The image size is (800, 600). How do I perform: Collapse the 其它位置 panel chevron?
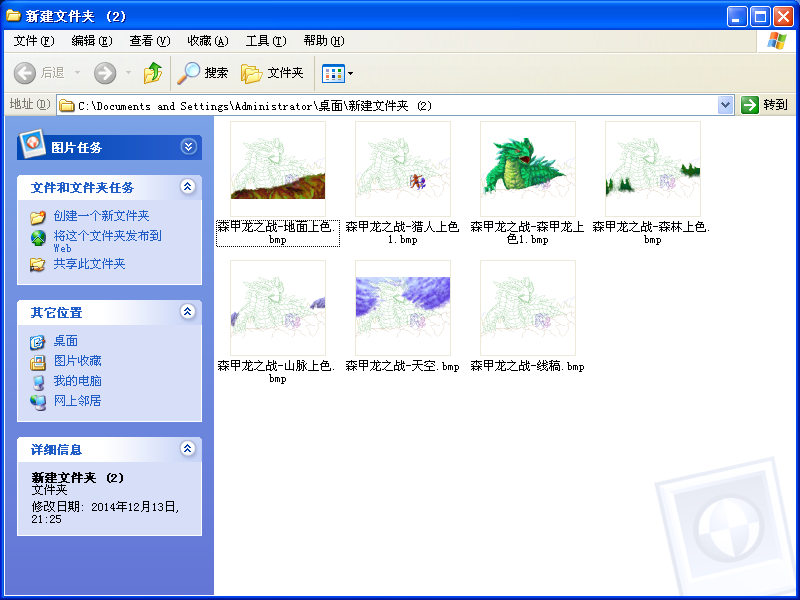click(x=188, y=311)
